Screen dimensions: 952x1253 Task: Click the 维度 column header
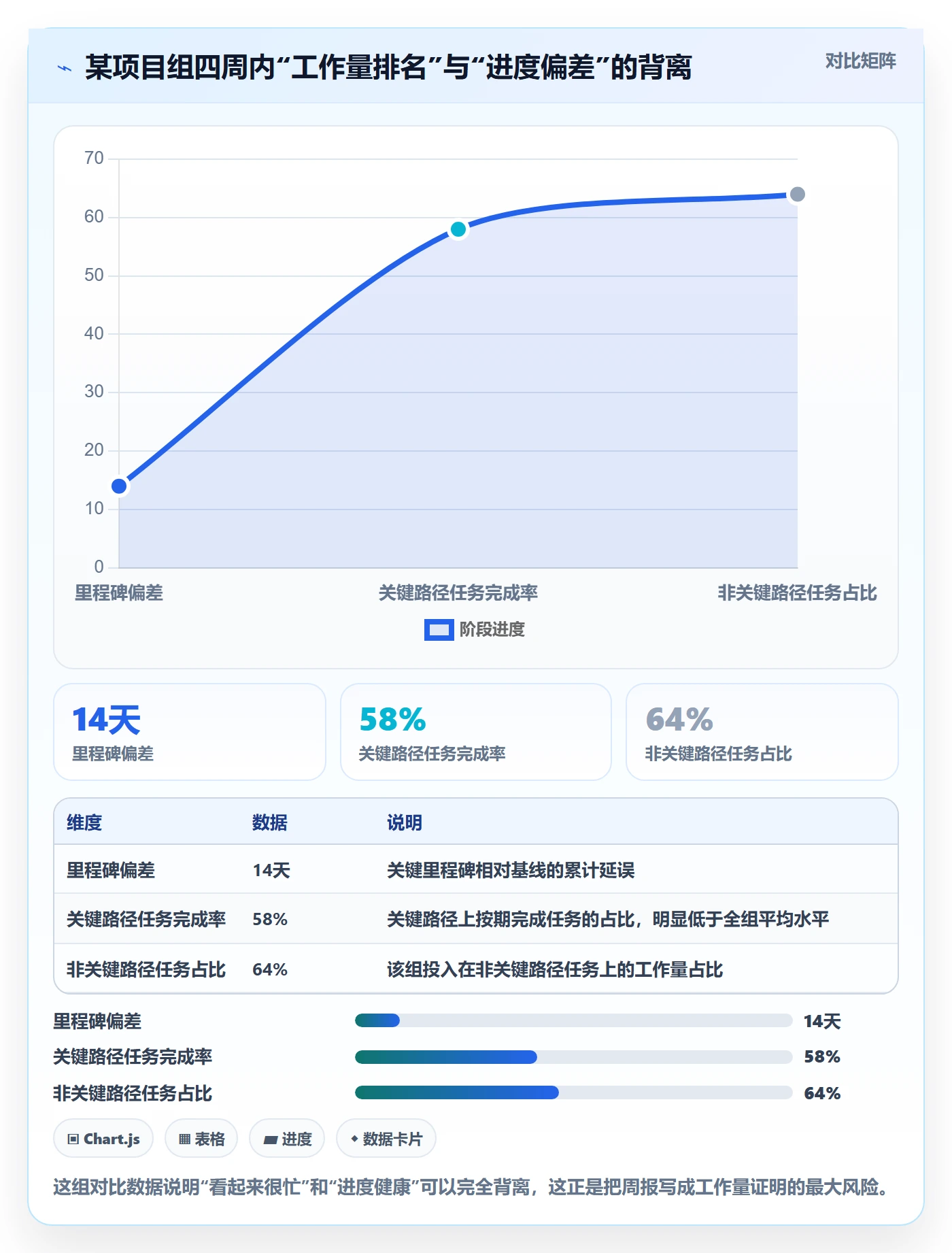point(84,822)
